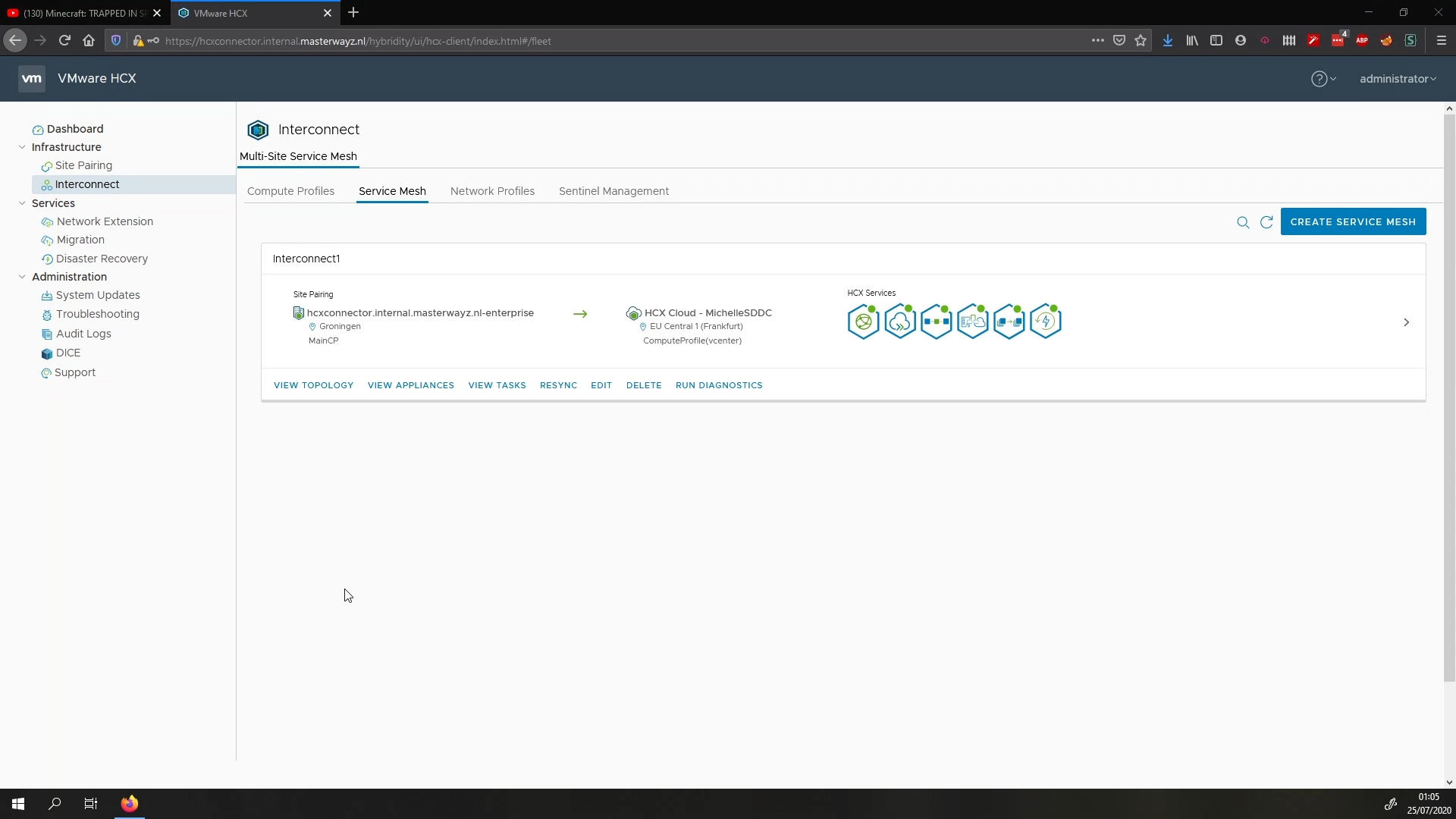
Task: Click View Tasks link
Action: click(497, 385)
